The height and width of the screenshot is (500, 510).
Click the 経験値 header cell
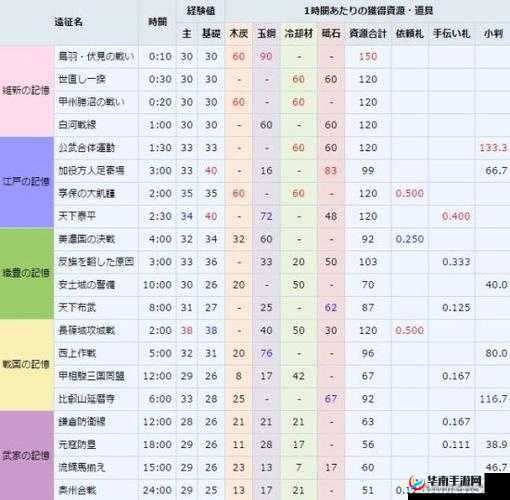point(201,11)
